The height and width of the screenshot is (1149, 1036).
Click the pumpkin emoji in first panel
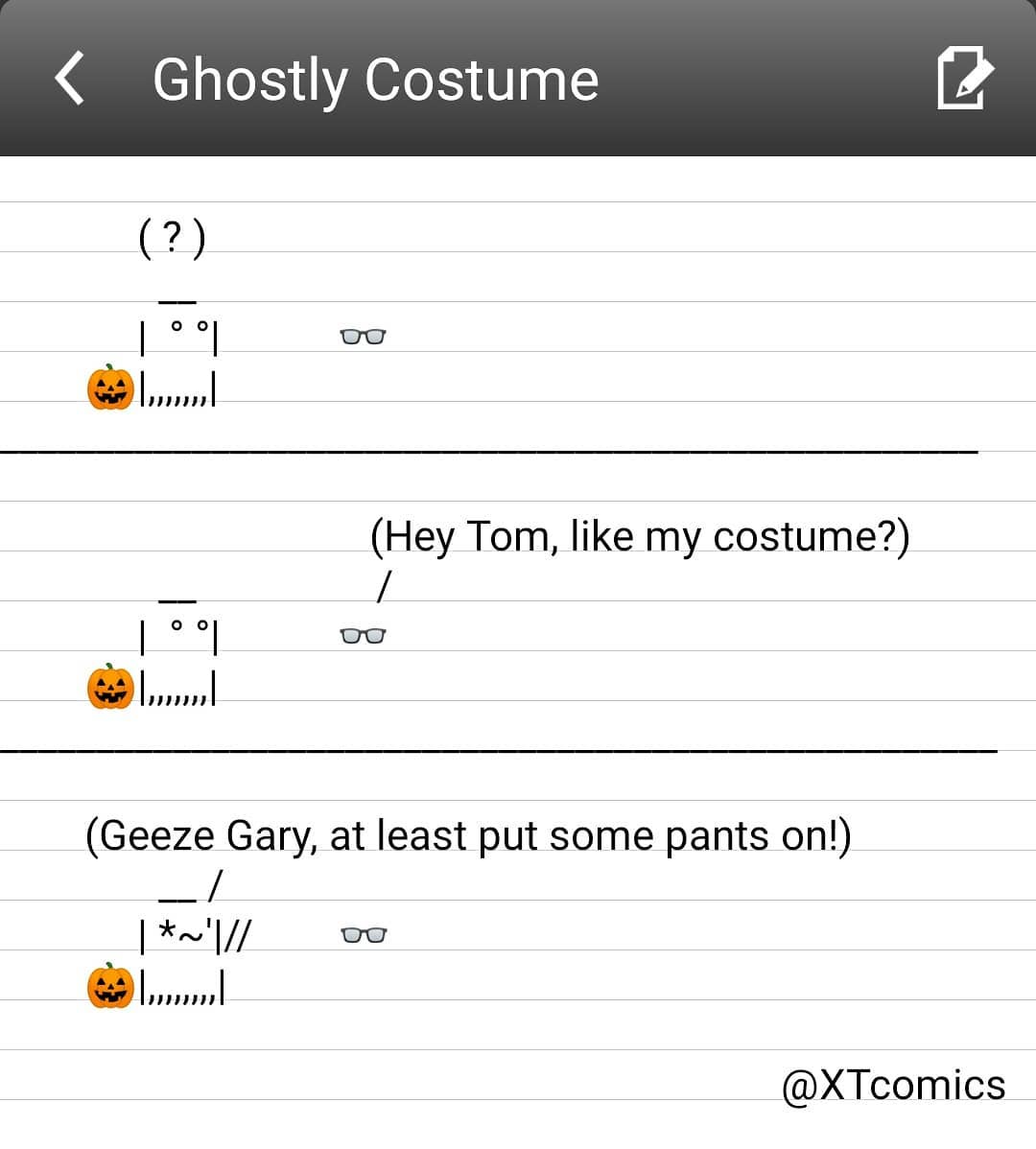pyautogui.click(x=110, y=387)
